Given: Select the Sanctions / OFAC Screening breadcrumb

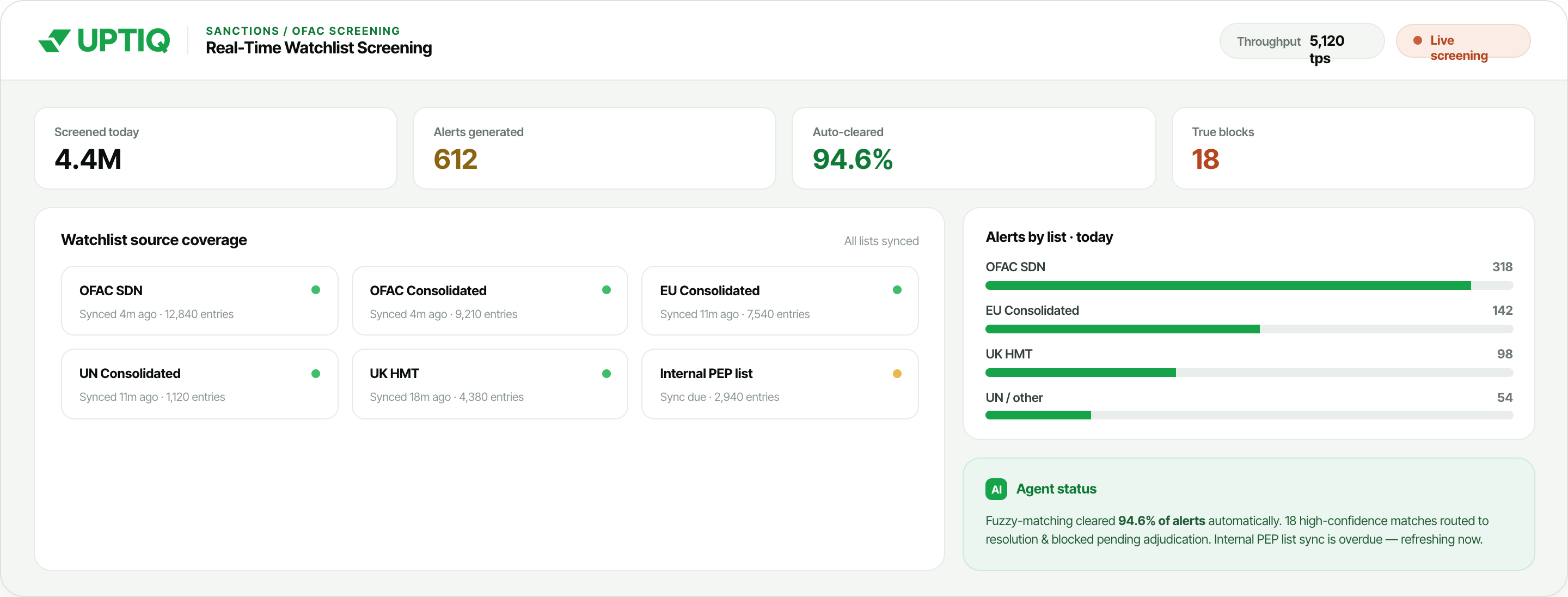Looking at the screenshot, I should tap(303, 31).
